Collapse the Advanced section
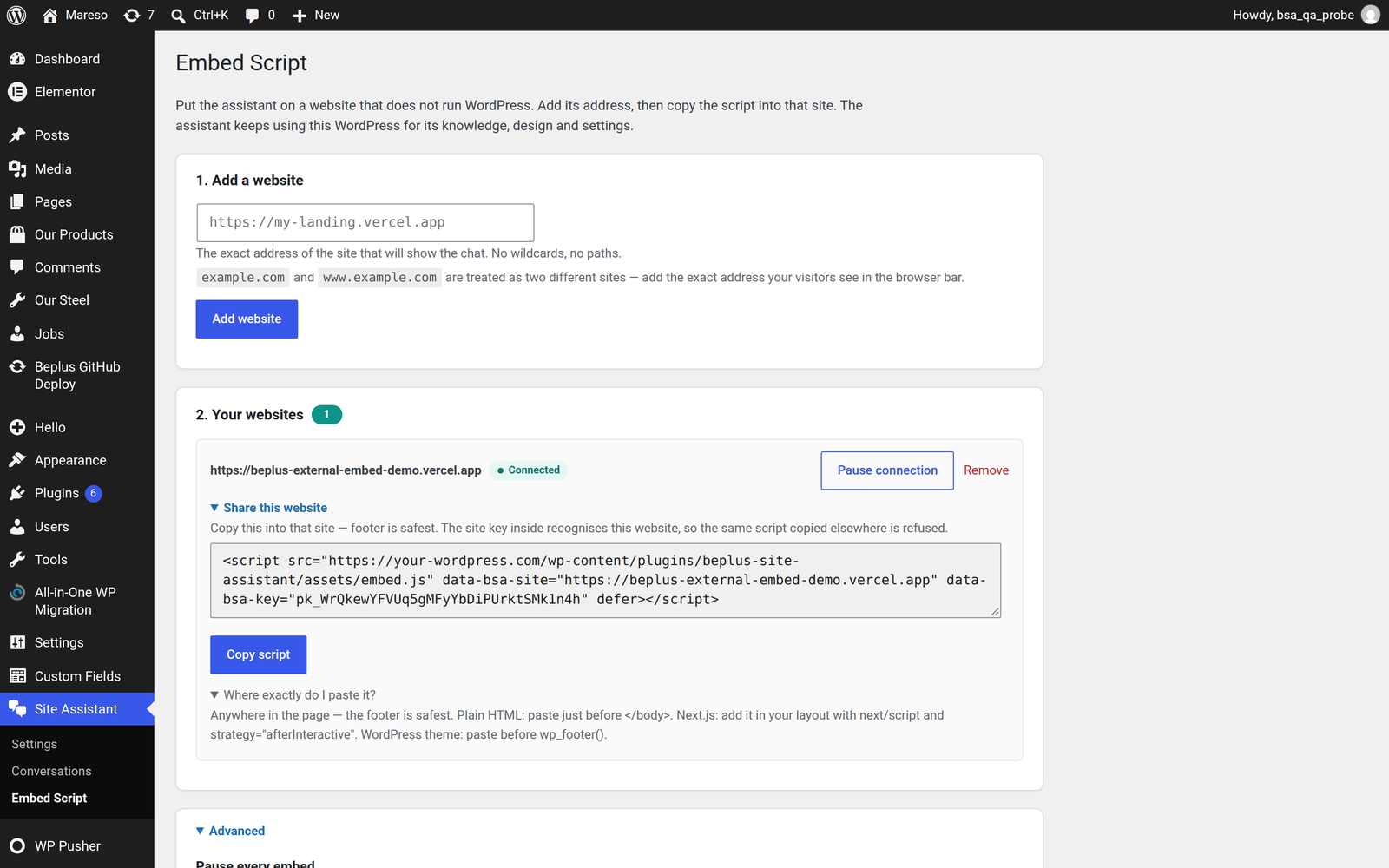Viewport: 1389px width, 868px height. 231,831
